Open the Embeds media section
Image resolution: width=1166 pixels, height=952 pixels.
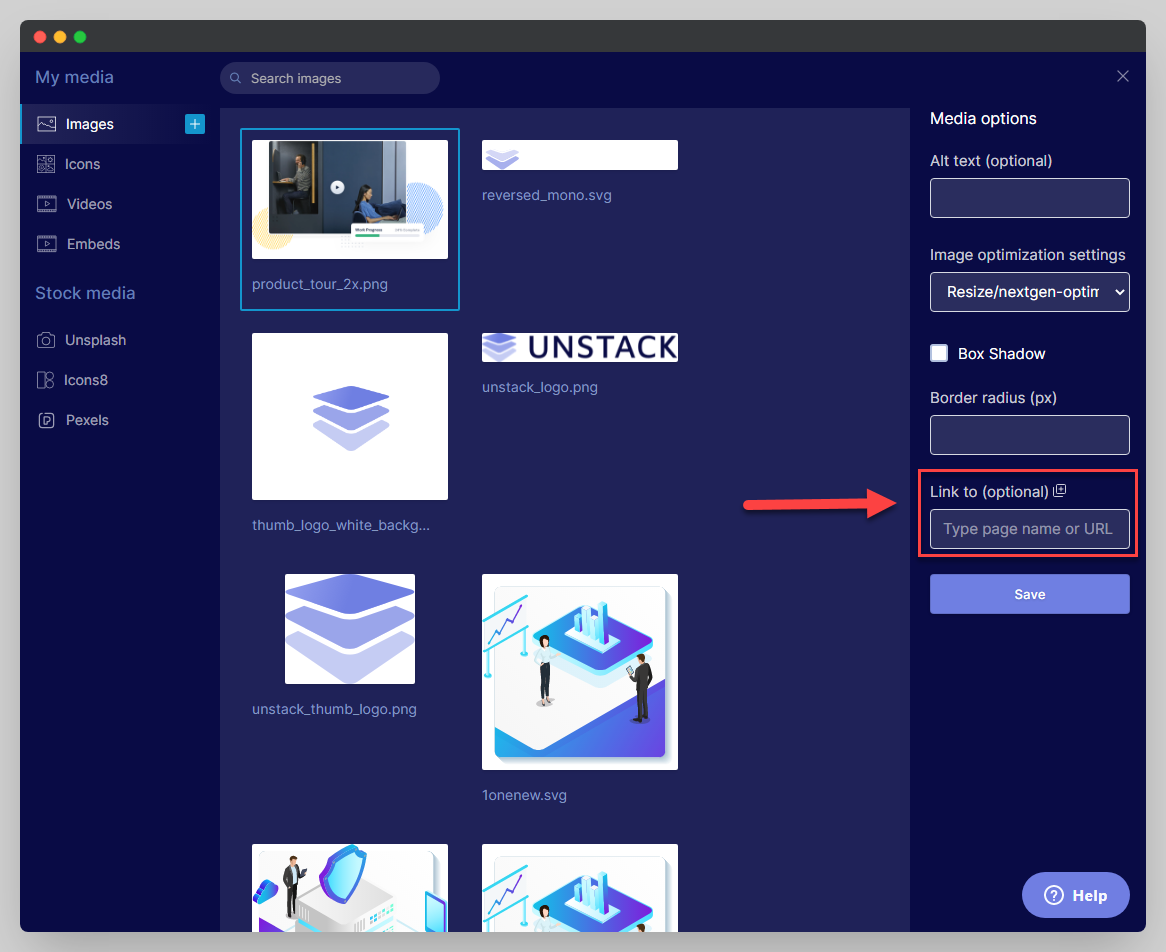point(91,243)
